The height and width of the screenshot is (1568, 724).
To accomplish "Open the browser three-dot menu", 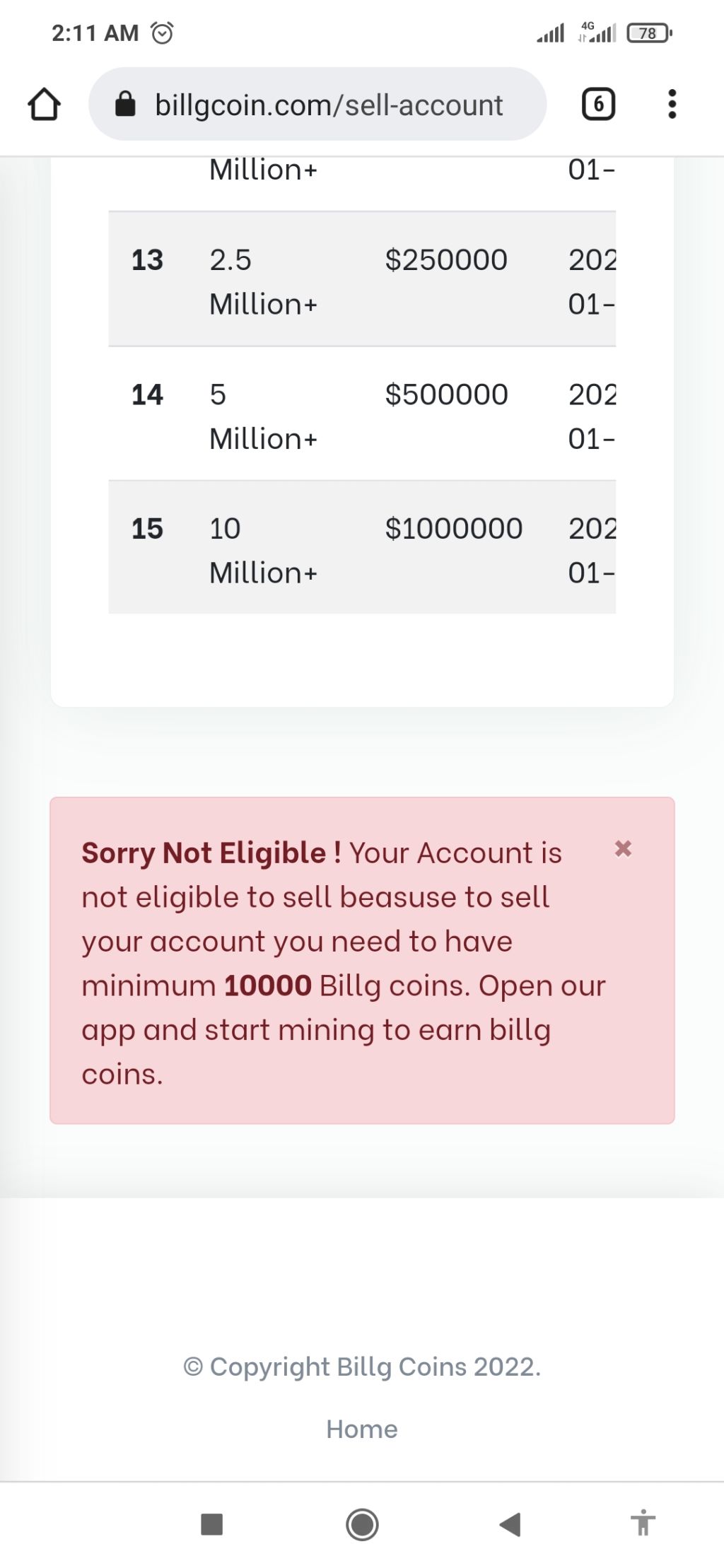I will coord(672,104).
